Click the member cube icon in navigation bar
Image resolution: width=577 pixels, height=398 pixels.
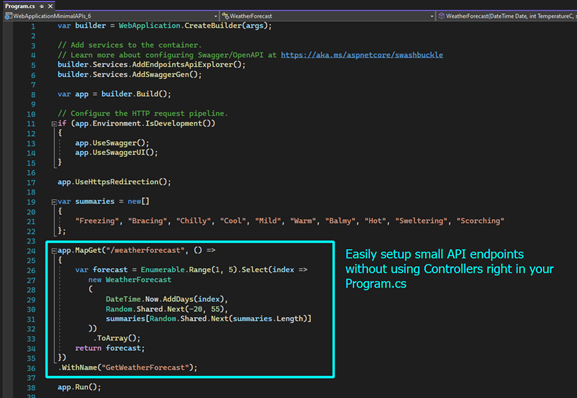441,16
